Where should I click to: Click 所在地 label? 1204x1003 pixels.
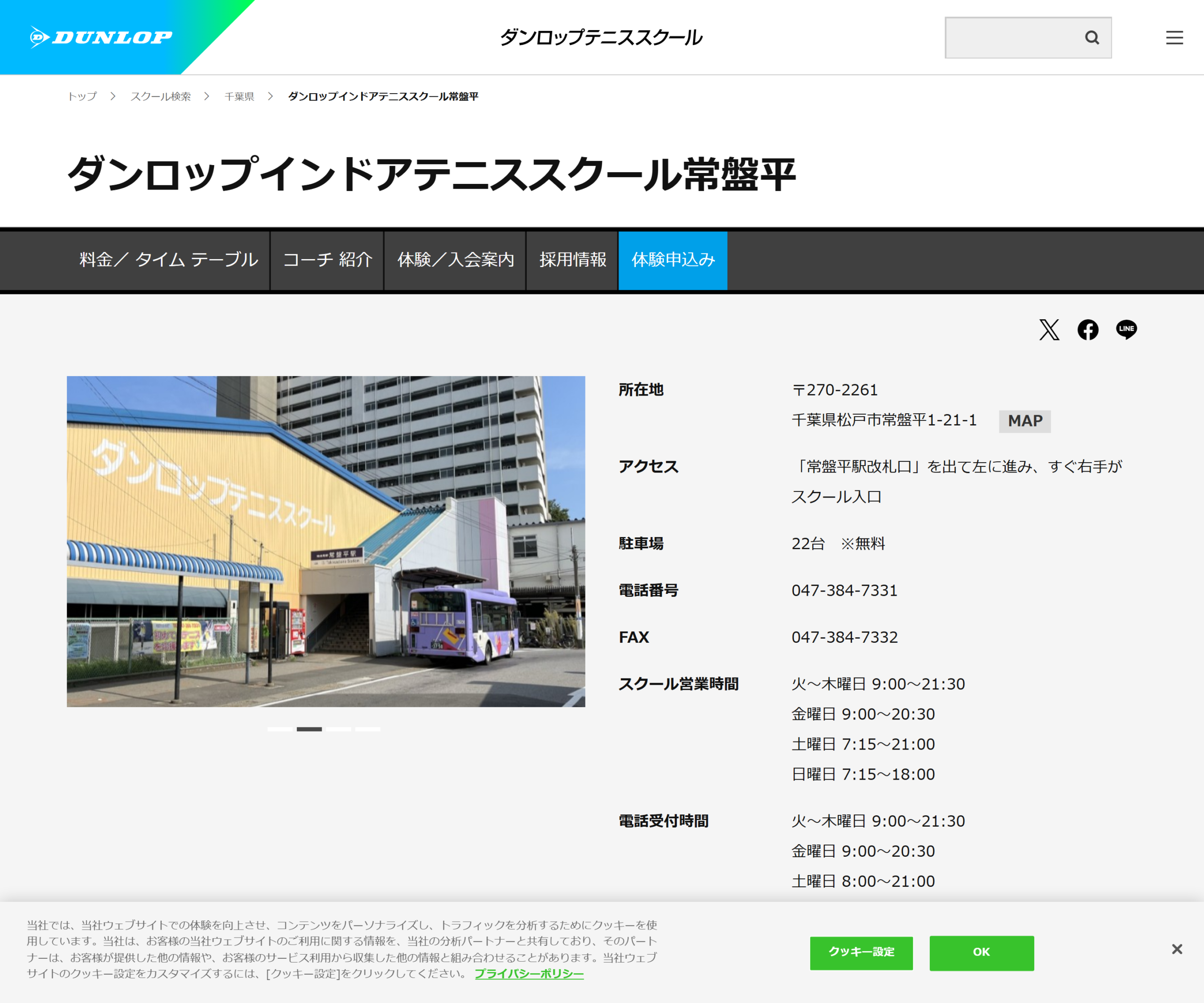(641, 390)
